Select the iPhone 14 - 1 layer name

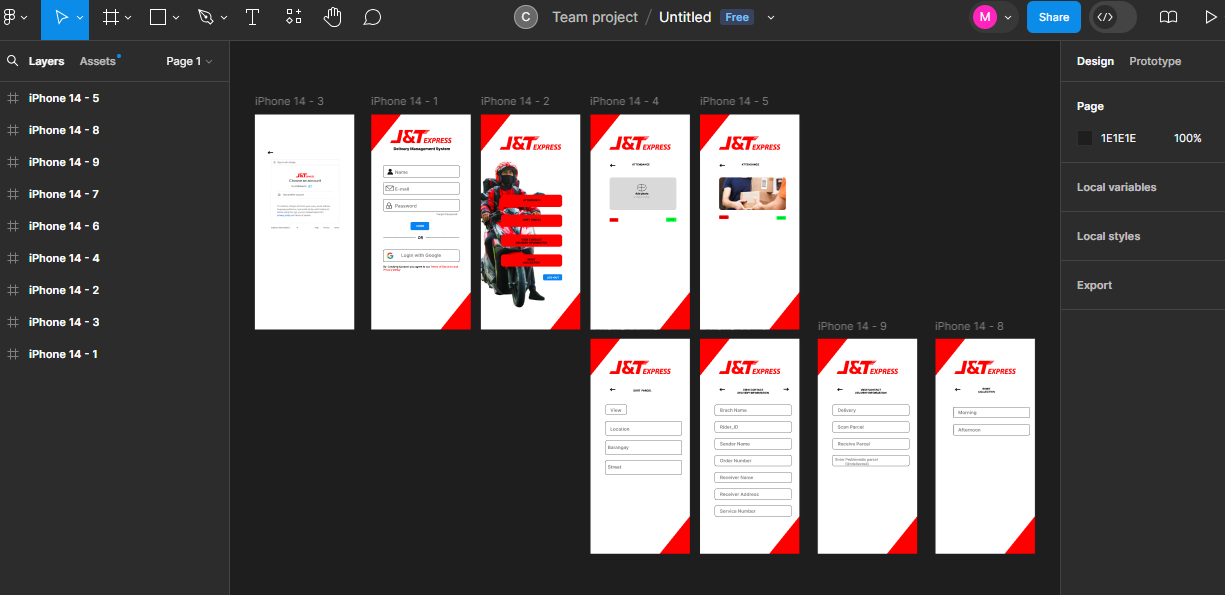[x=64, y=354]
